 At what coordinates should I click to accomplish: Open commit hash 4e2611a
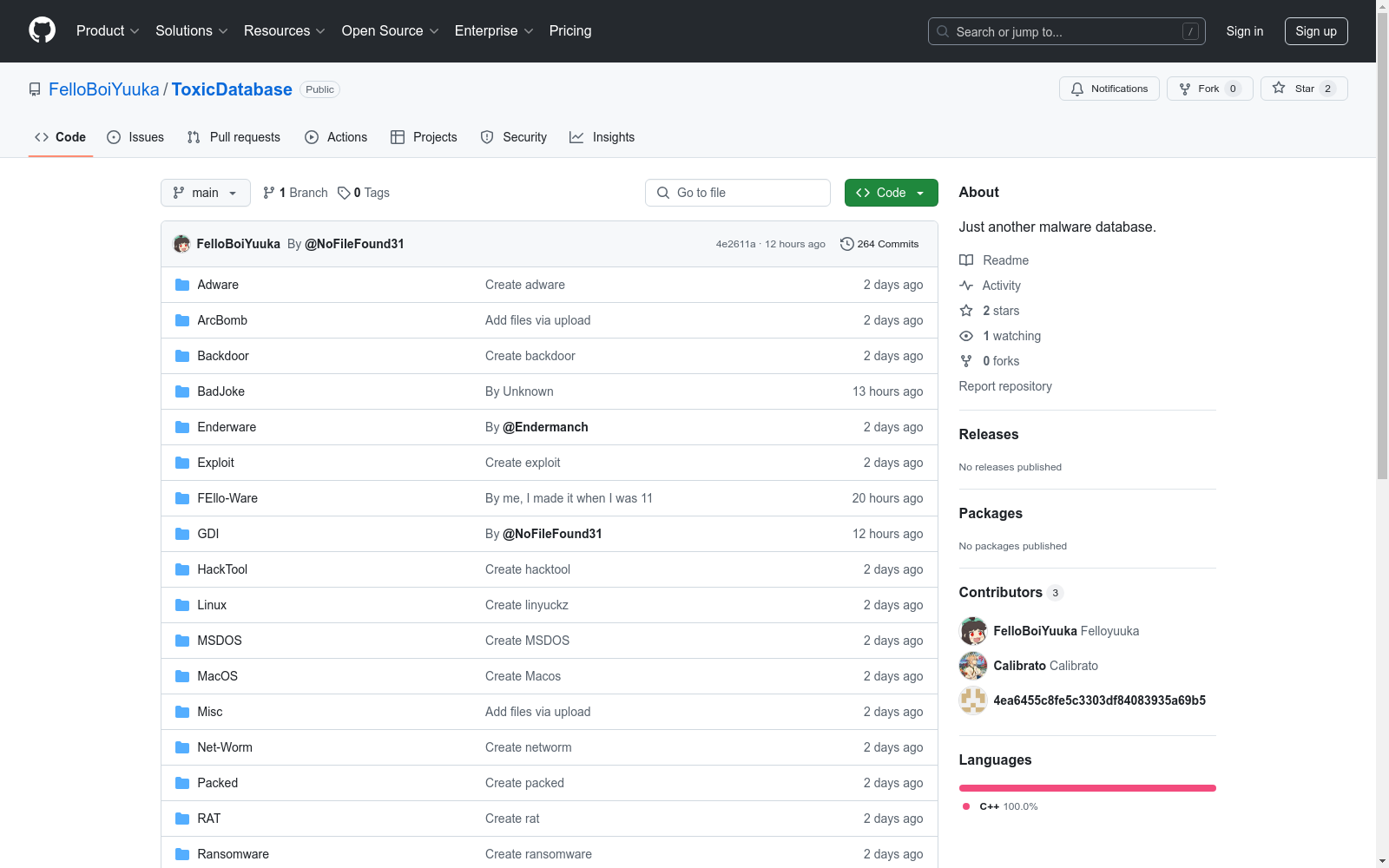click(735, 244)
